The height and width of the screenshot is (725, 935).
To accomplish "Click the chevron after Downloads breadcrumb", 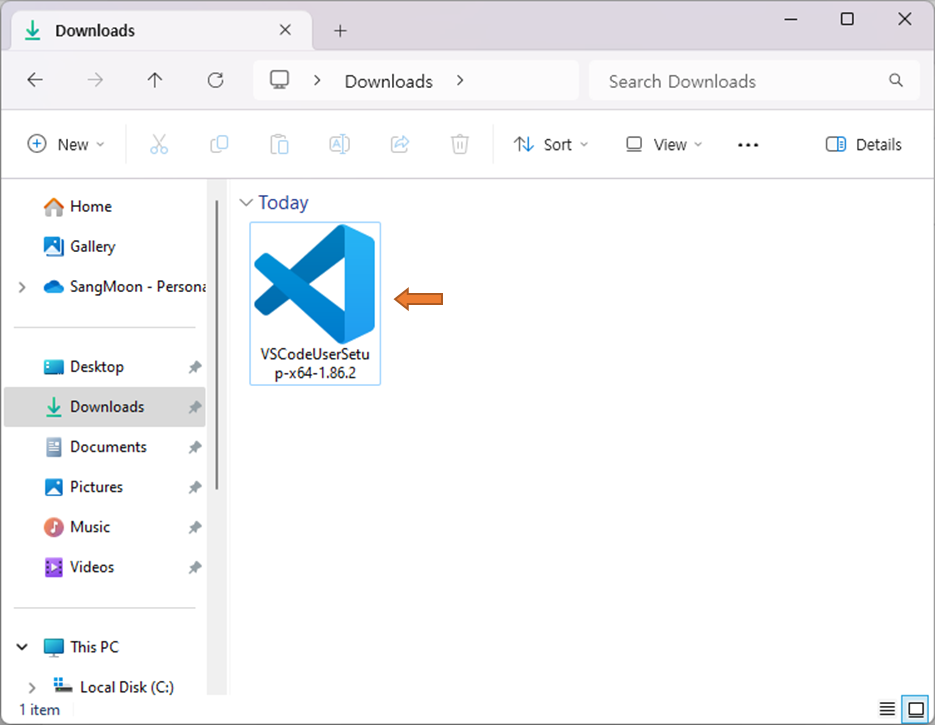I will click(460, 80).
